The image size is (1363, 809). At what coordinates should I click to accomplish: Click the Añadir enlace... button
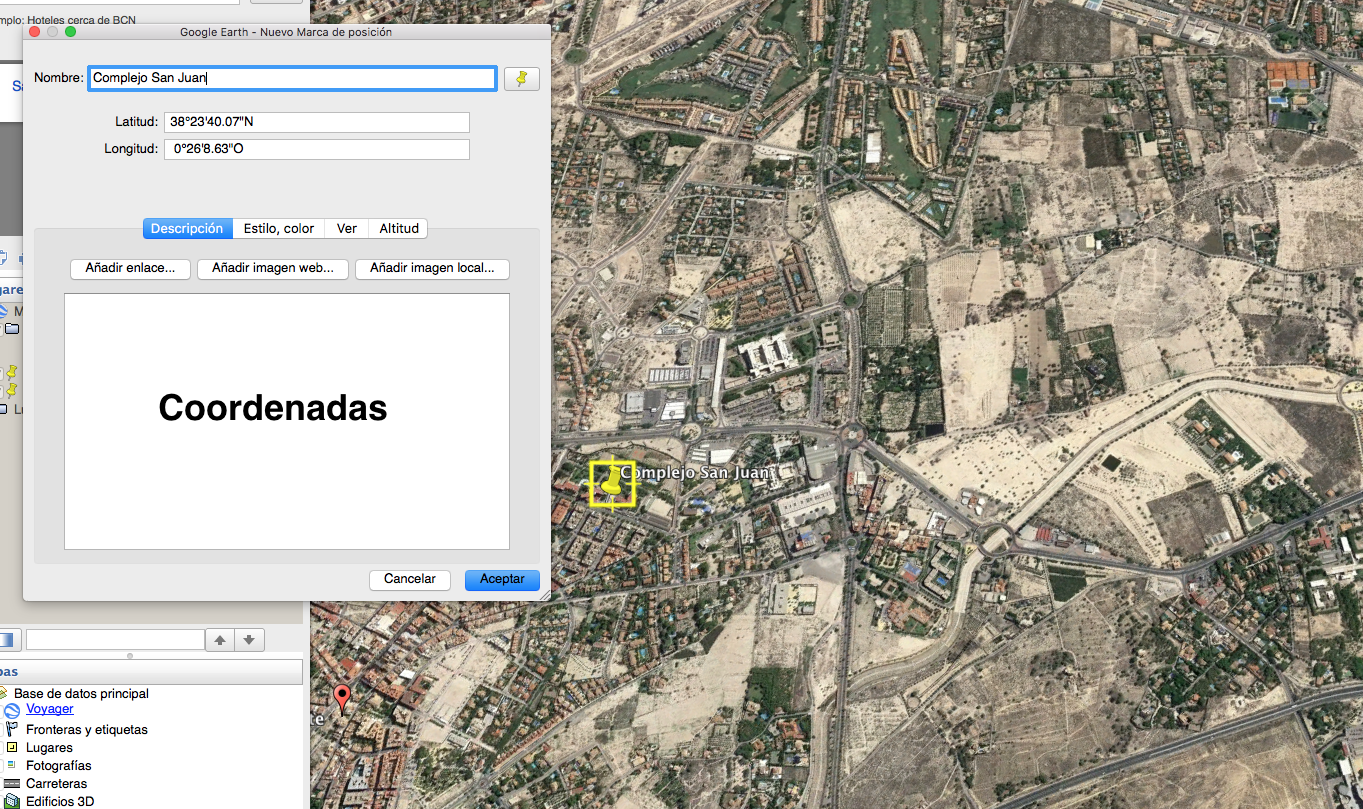pyautogui.click(x=130, y=269)
